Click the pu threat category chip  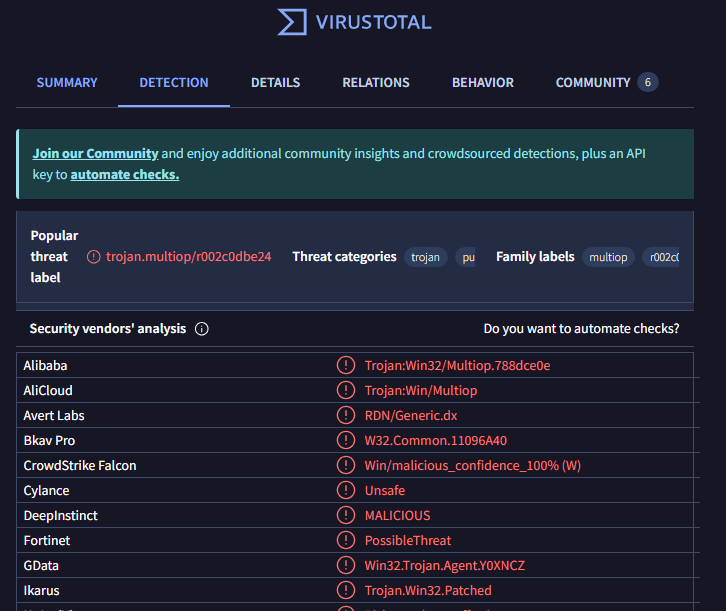[x=466, y=257]
